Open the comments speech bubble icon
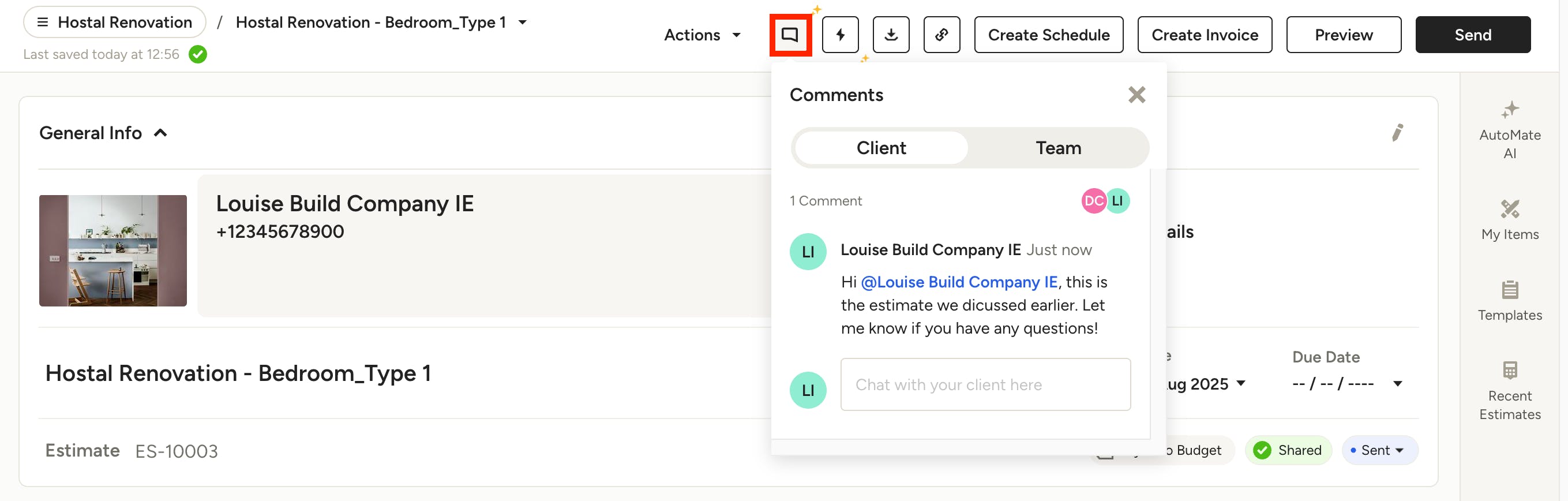Image resolution: width=1568 pixels, height=501 pixels. [x=789, y=35]
